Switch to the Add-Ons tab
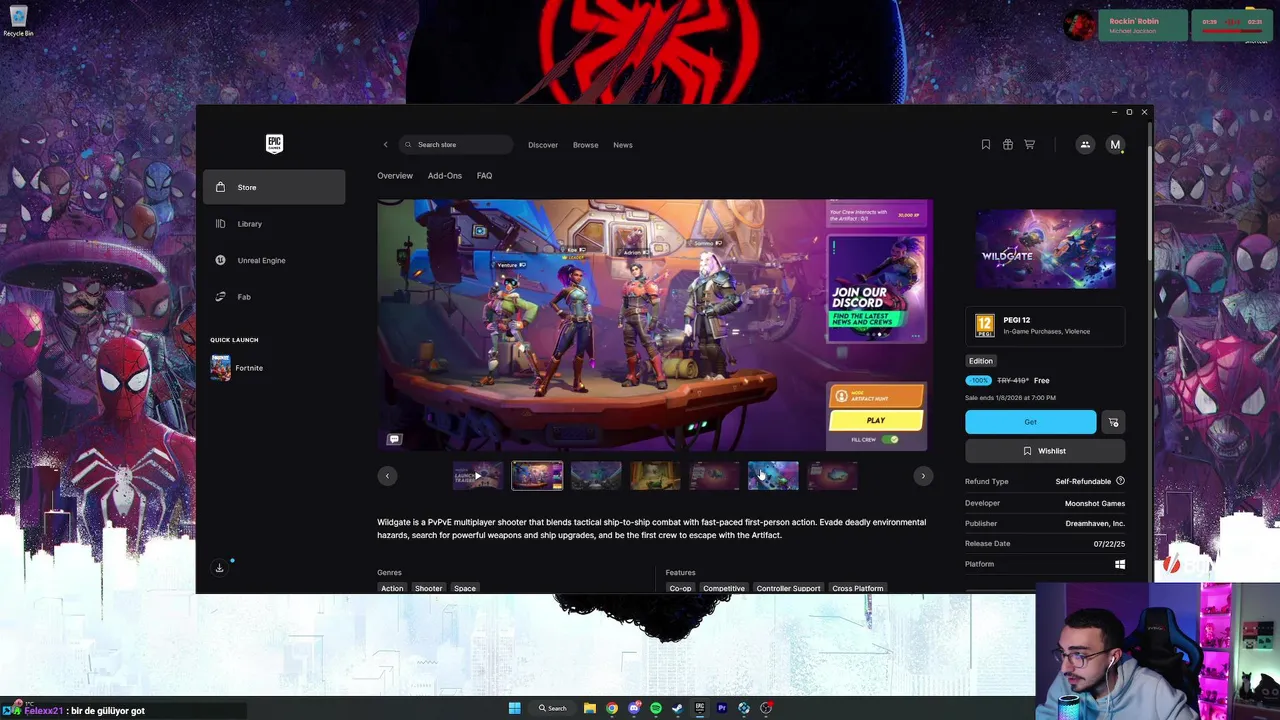 point(445,176)
